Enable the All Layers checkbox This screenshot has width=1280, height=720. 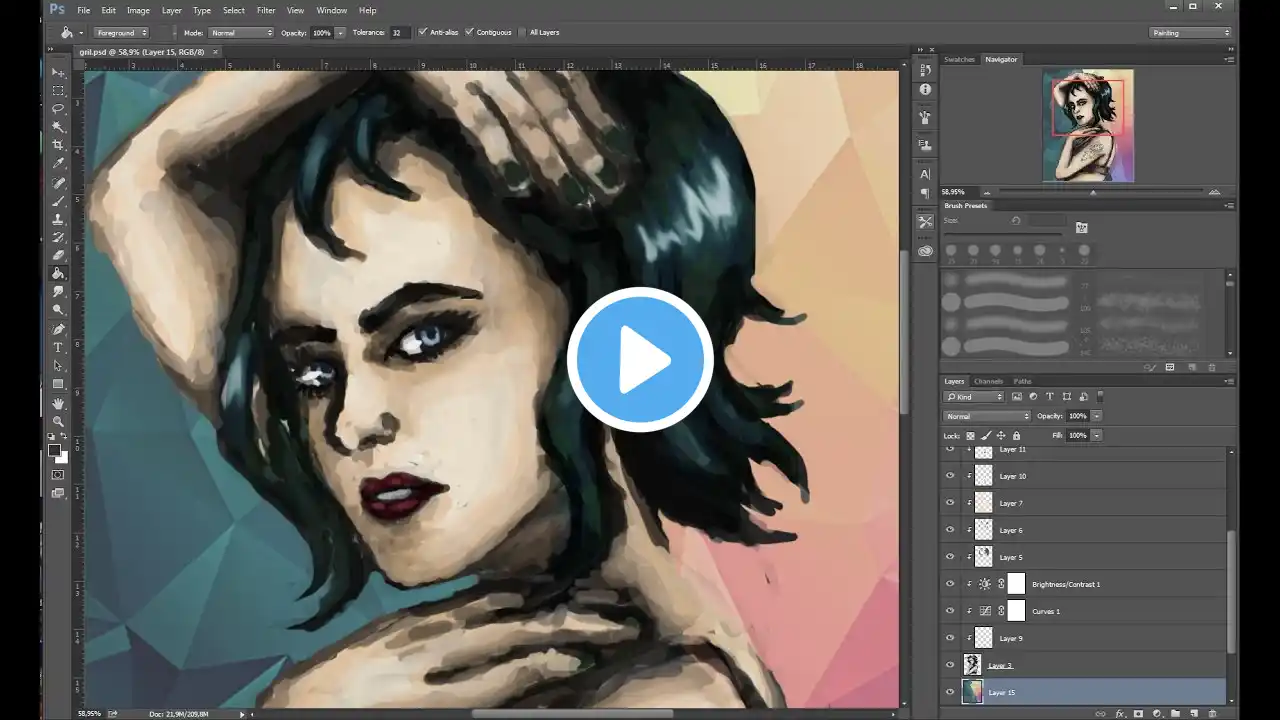(522, 32)
